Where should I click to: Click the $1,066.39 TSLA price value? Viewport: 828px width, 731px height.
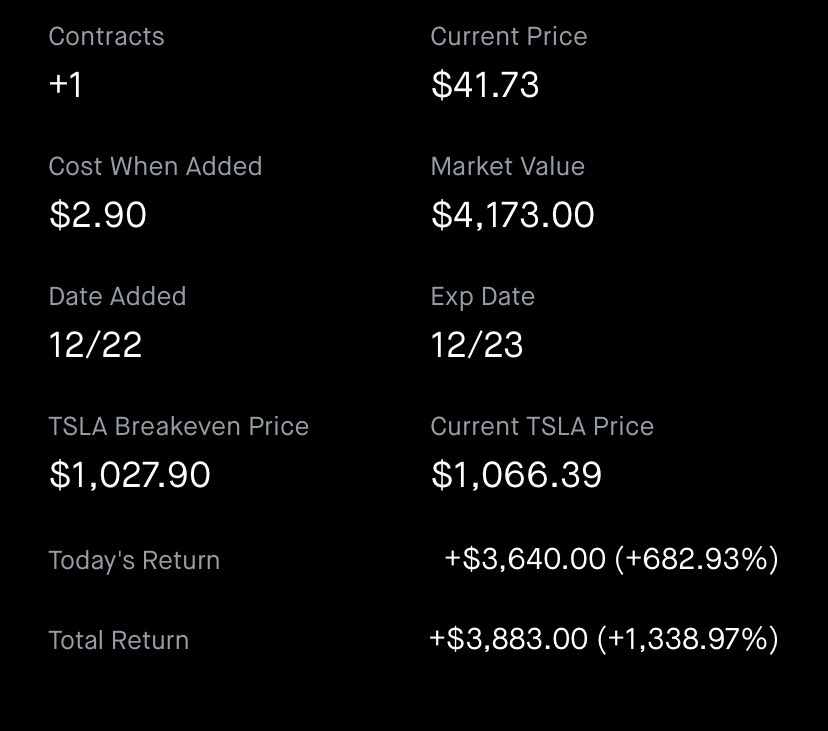coord(516,474)
